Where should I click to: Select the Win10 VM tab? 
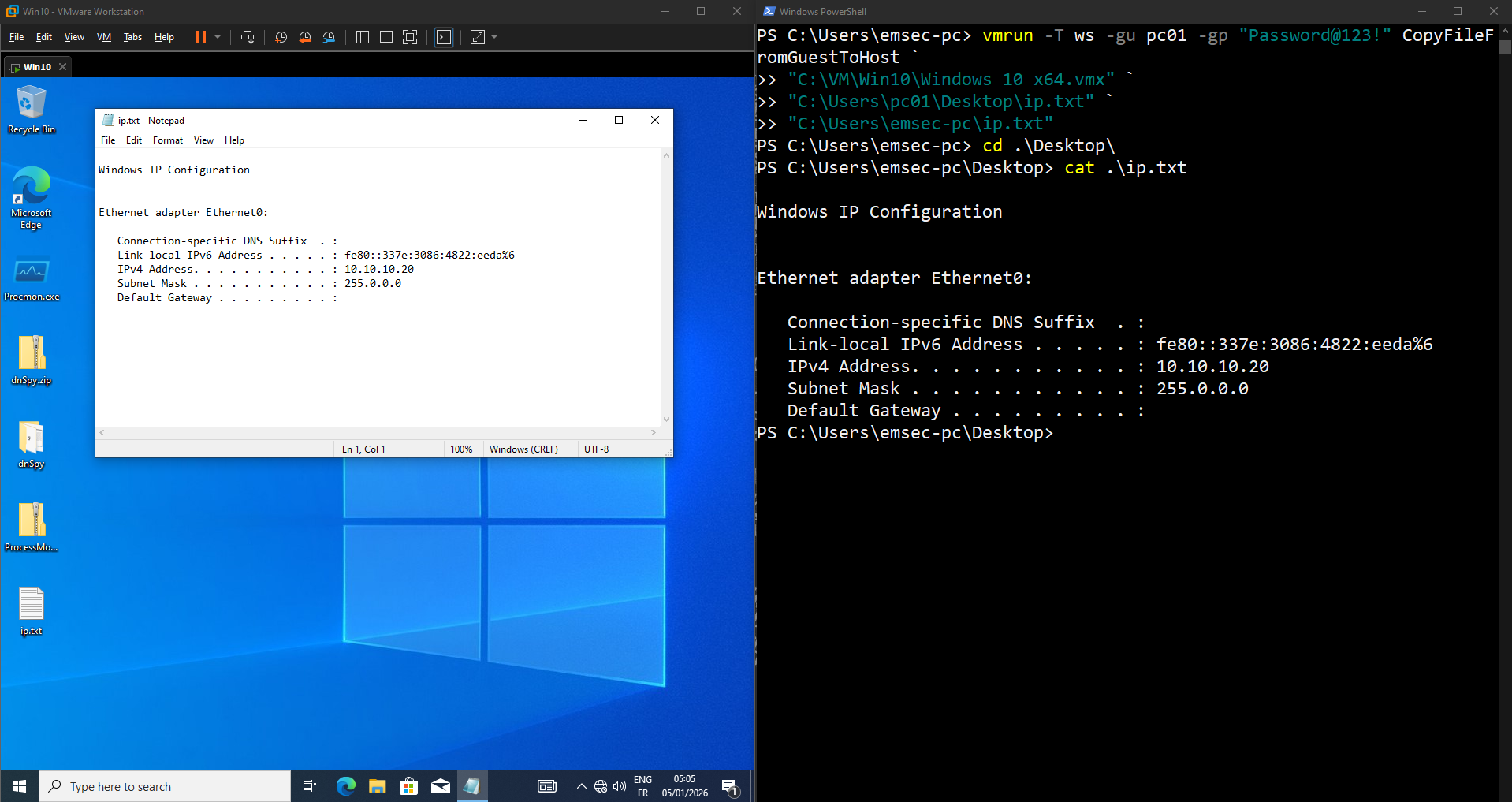click(36, 67)
